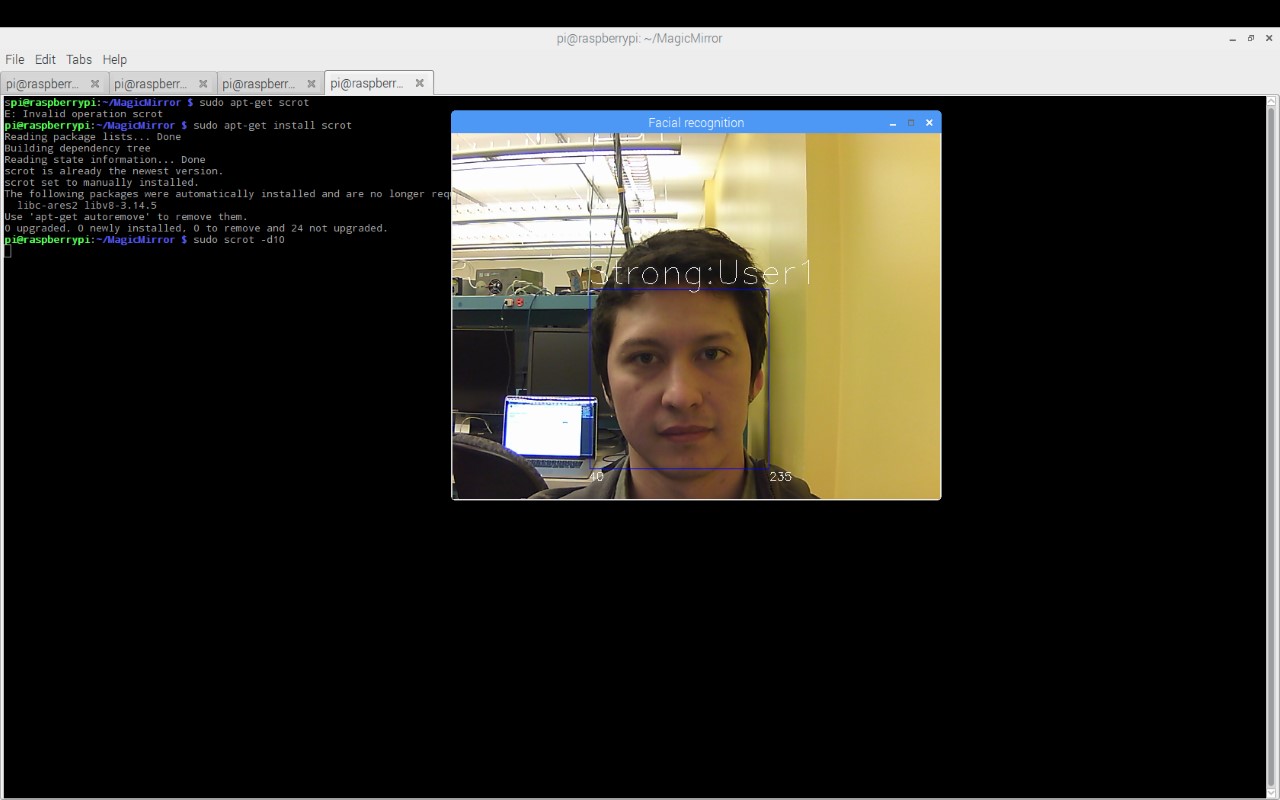
Task: Close the second terminal tab using its X
Action: [x=203, y=84]
